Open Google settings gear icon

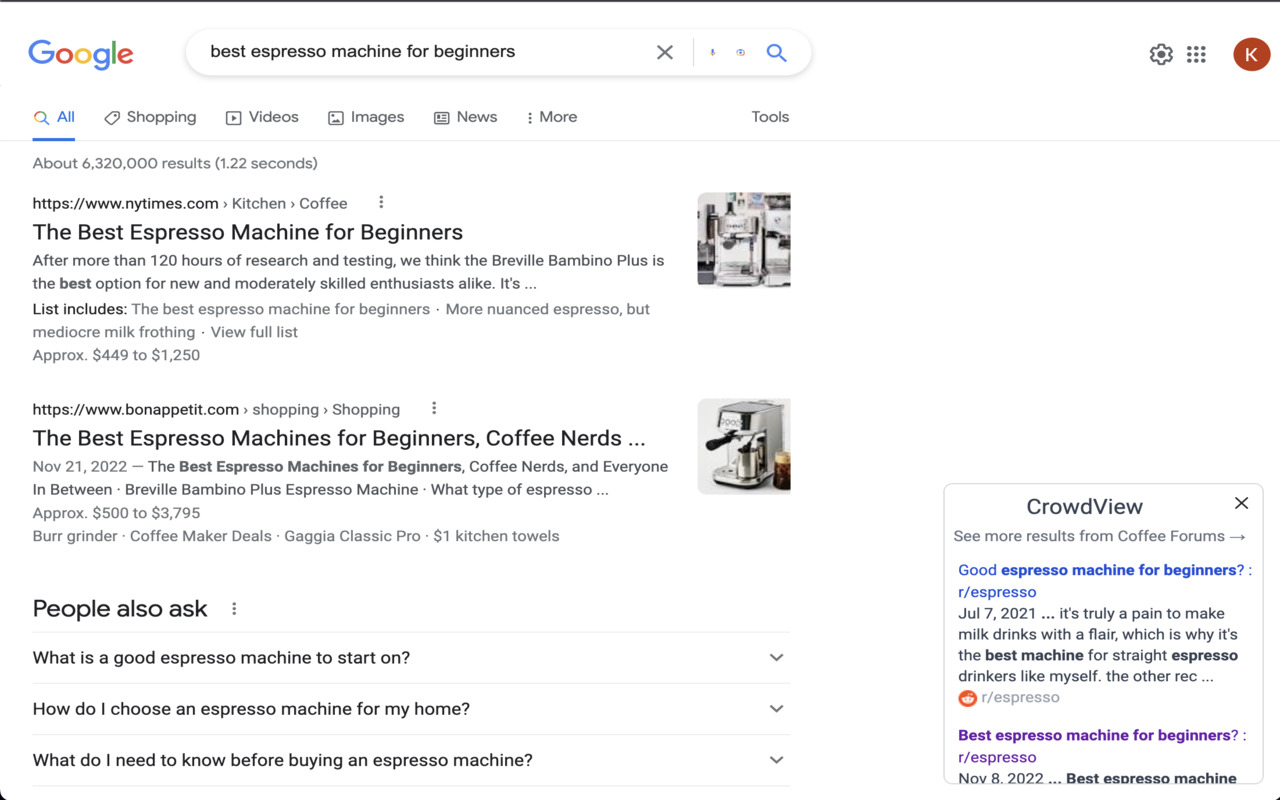coord(1161,54)
